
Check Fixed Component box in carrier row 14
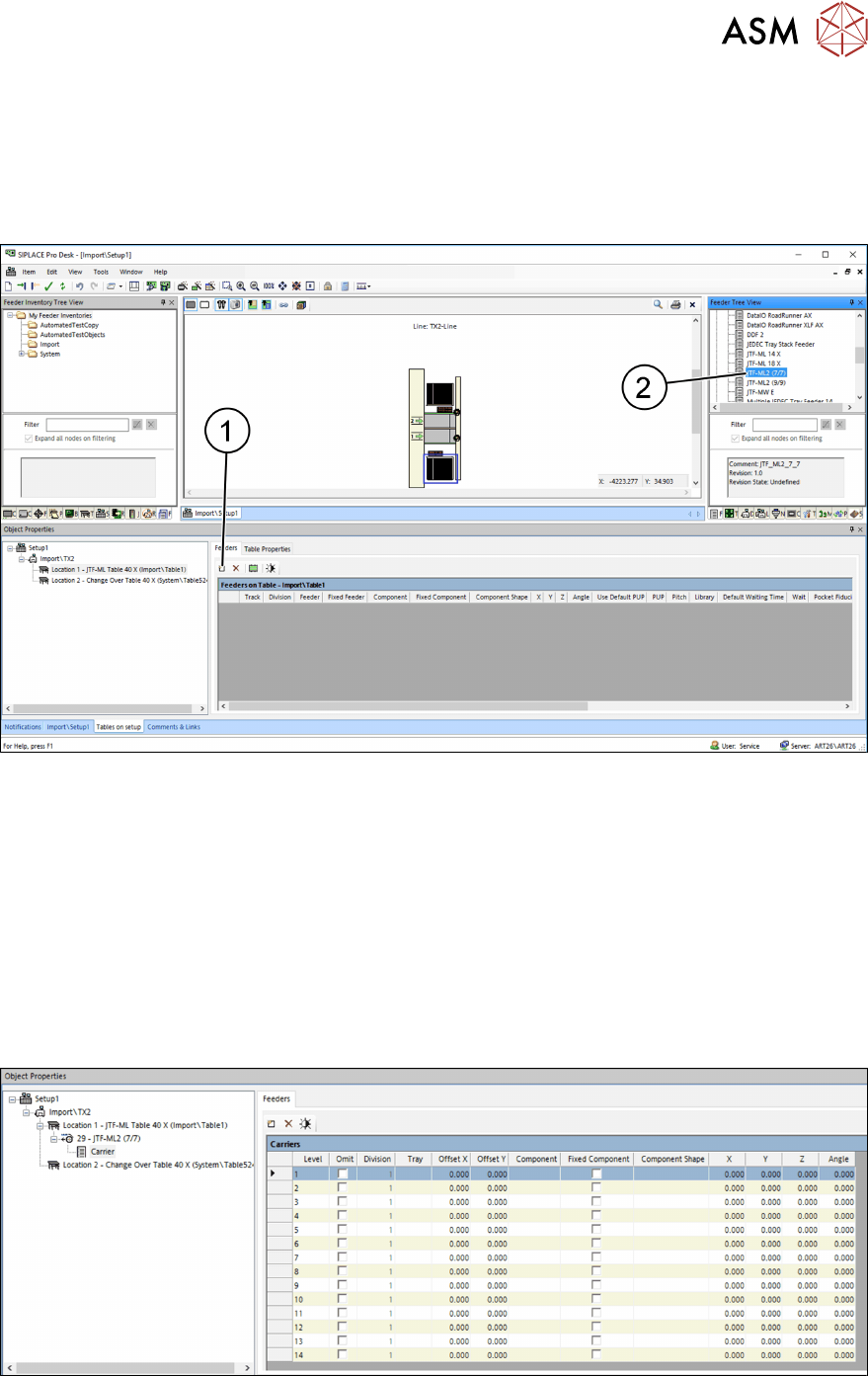click(x=596, y=1354)
